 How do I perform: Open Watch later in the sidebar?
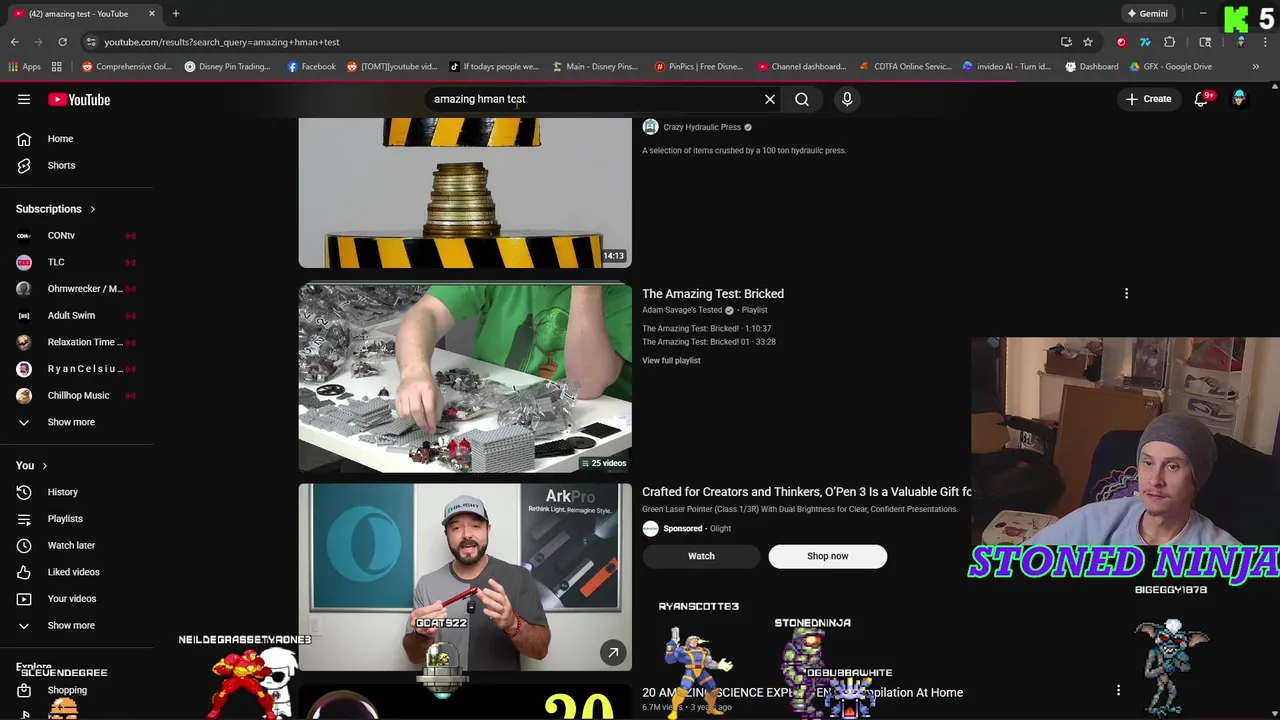pyautogui.click(x=71, y=545)
